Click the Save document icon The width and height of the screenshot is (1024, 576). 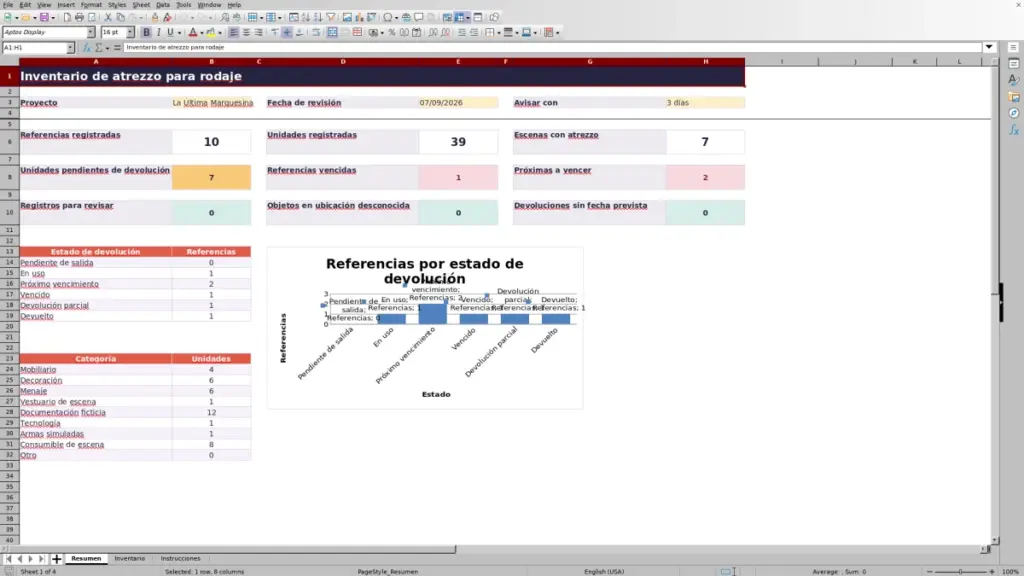tap(44, 17)
